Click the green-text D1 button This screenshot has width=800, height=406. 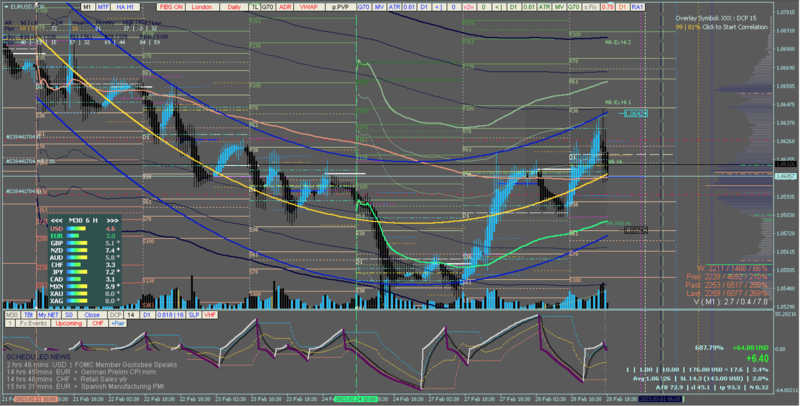coord(514,7)
